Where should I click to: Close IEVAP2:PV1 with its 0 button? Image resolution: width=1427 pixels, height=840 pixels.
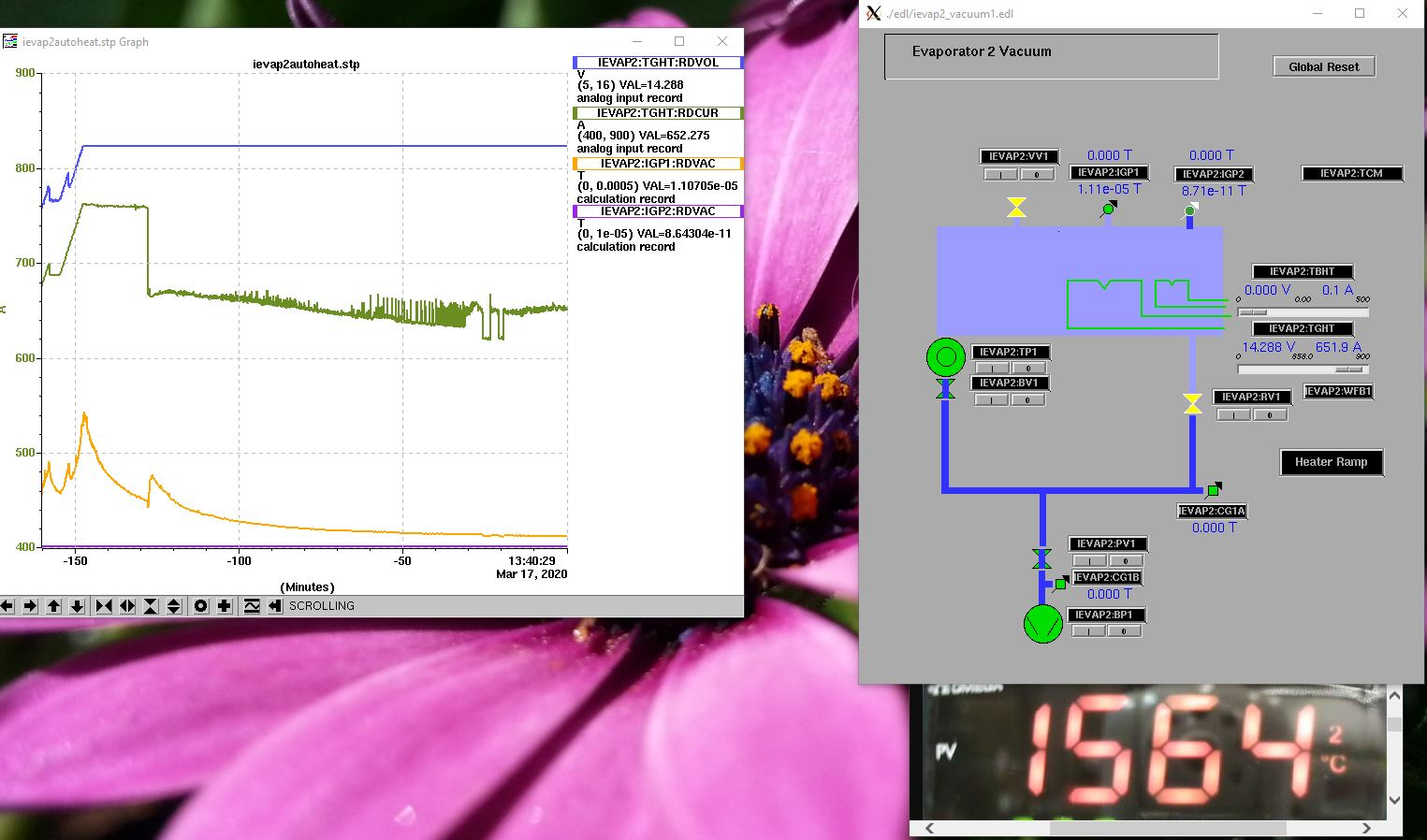coord(1126,561)
